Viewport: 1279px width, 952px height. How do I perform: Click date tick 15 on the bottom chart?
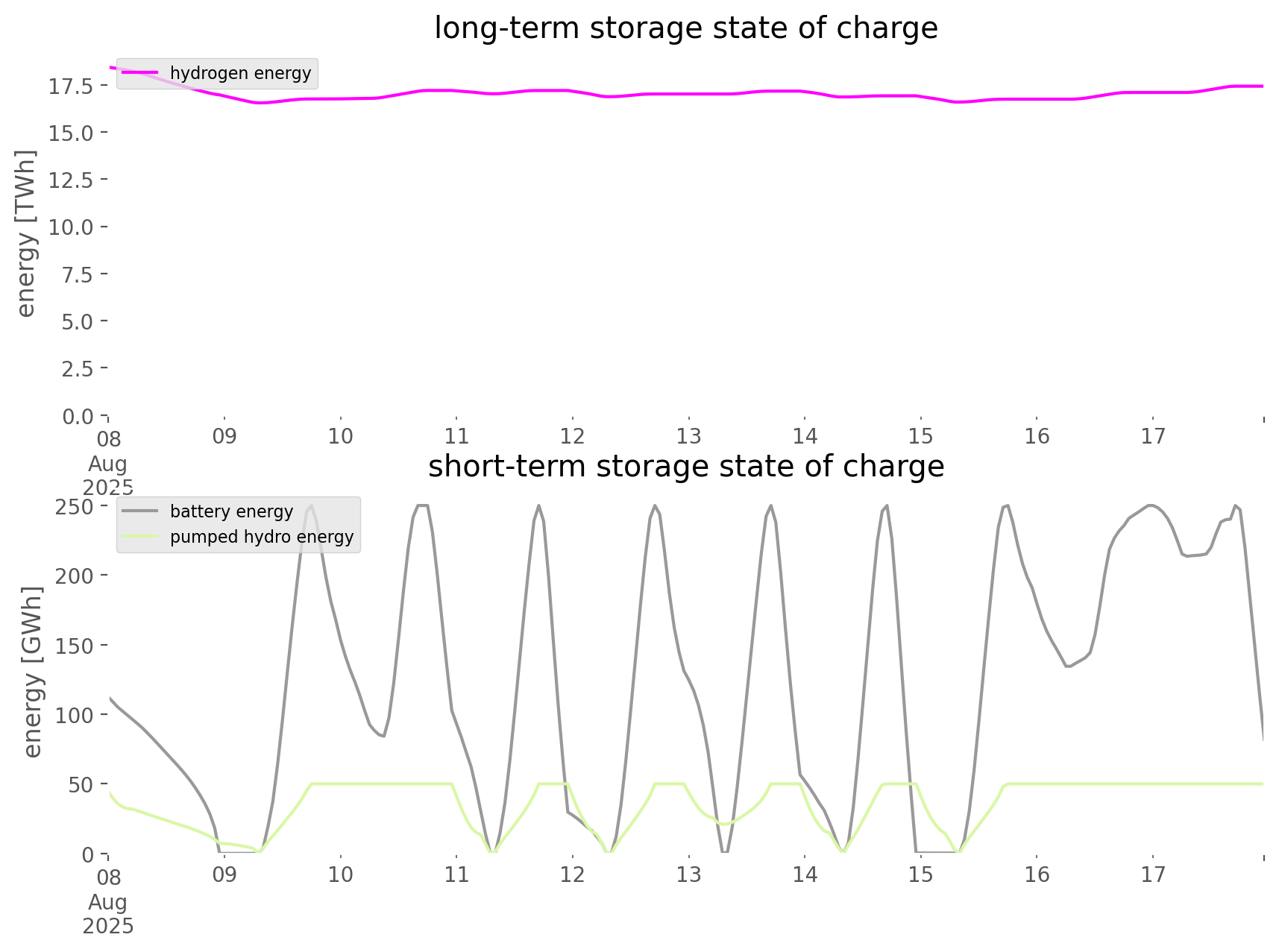pos(920,874)
